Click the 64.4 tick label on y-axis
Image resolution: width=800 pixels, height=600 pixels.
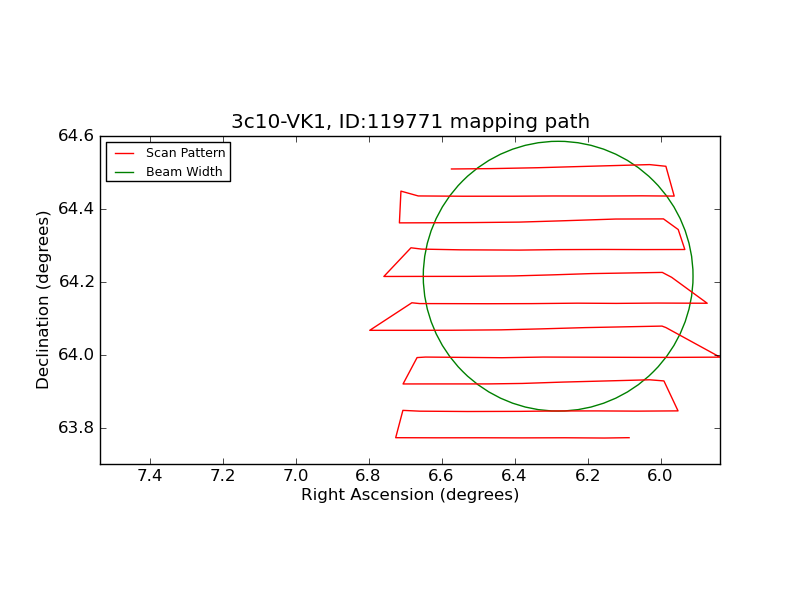click(x=76, y=209)
